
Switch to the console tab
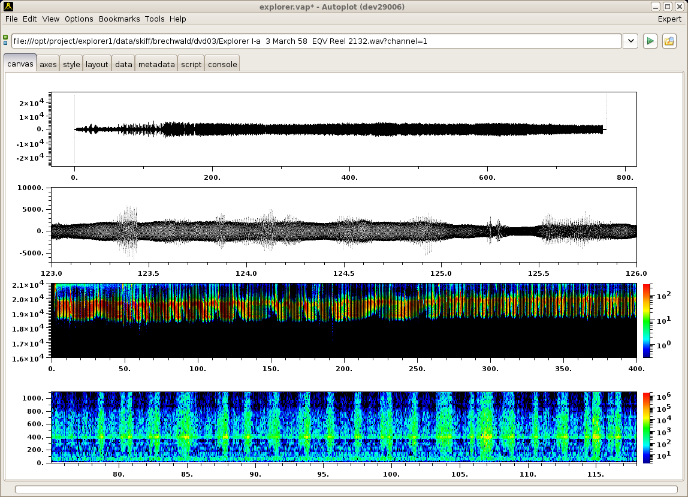tap(222, 64)
